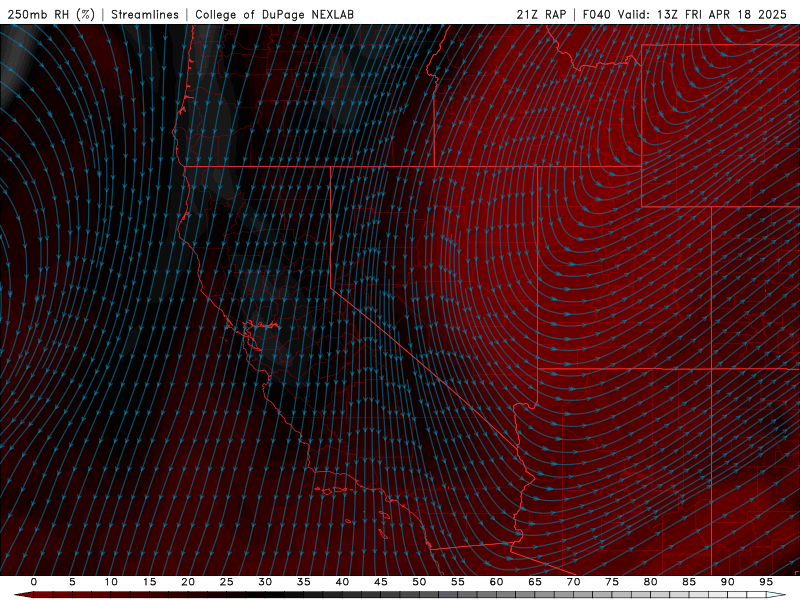The width and height of the screenshot is (800, 600).
Task: Click the colorbar tick label "95"
Action: coord(766,582)
